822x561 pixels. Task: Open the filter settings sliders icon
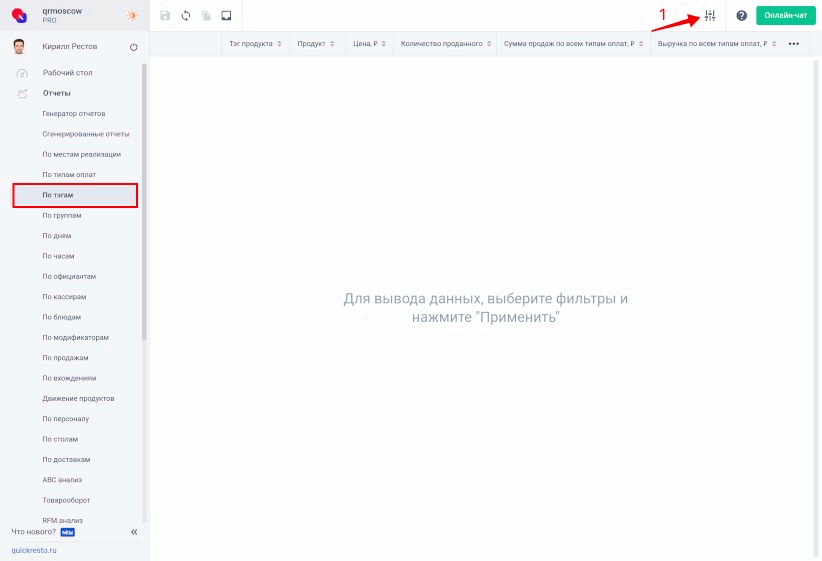tap(710, 16)
